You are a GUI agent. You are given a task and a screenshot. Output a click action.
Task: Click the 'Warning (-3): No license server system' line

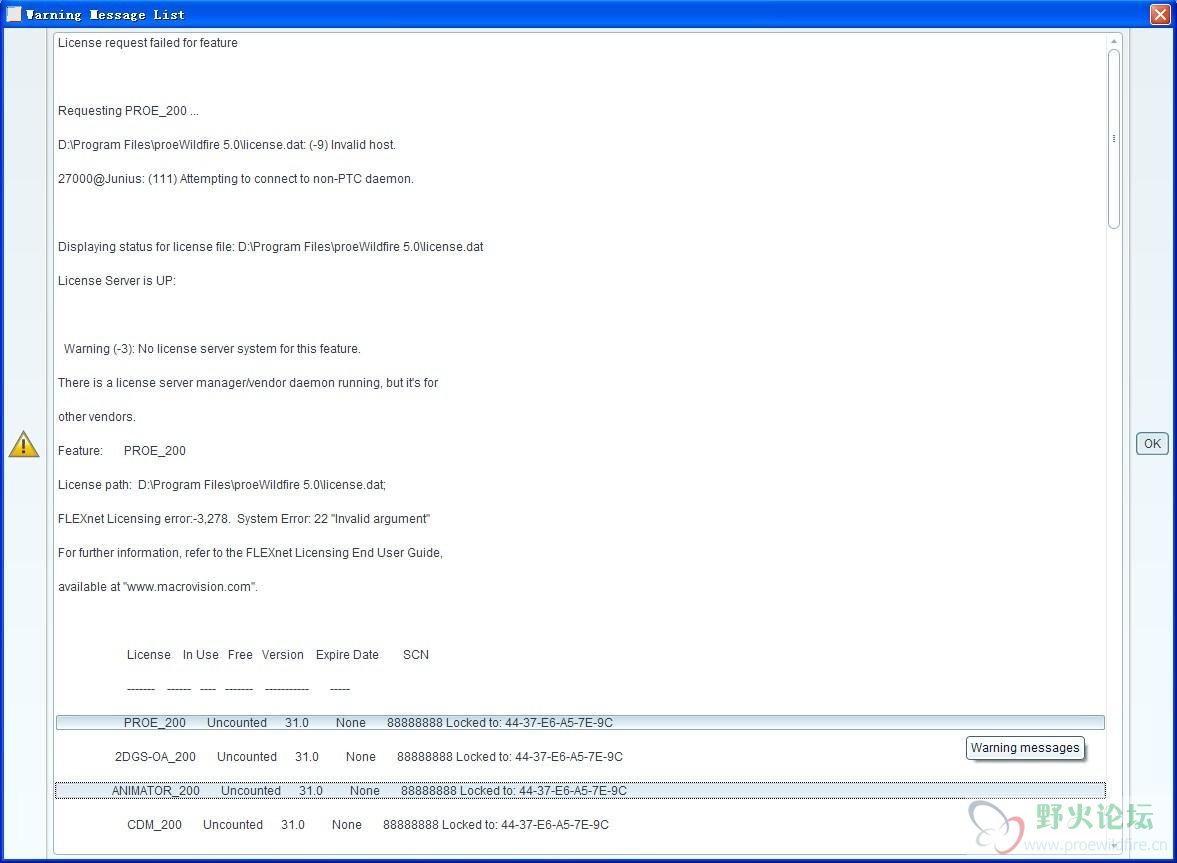click(212, 349)
